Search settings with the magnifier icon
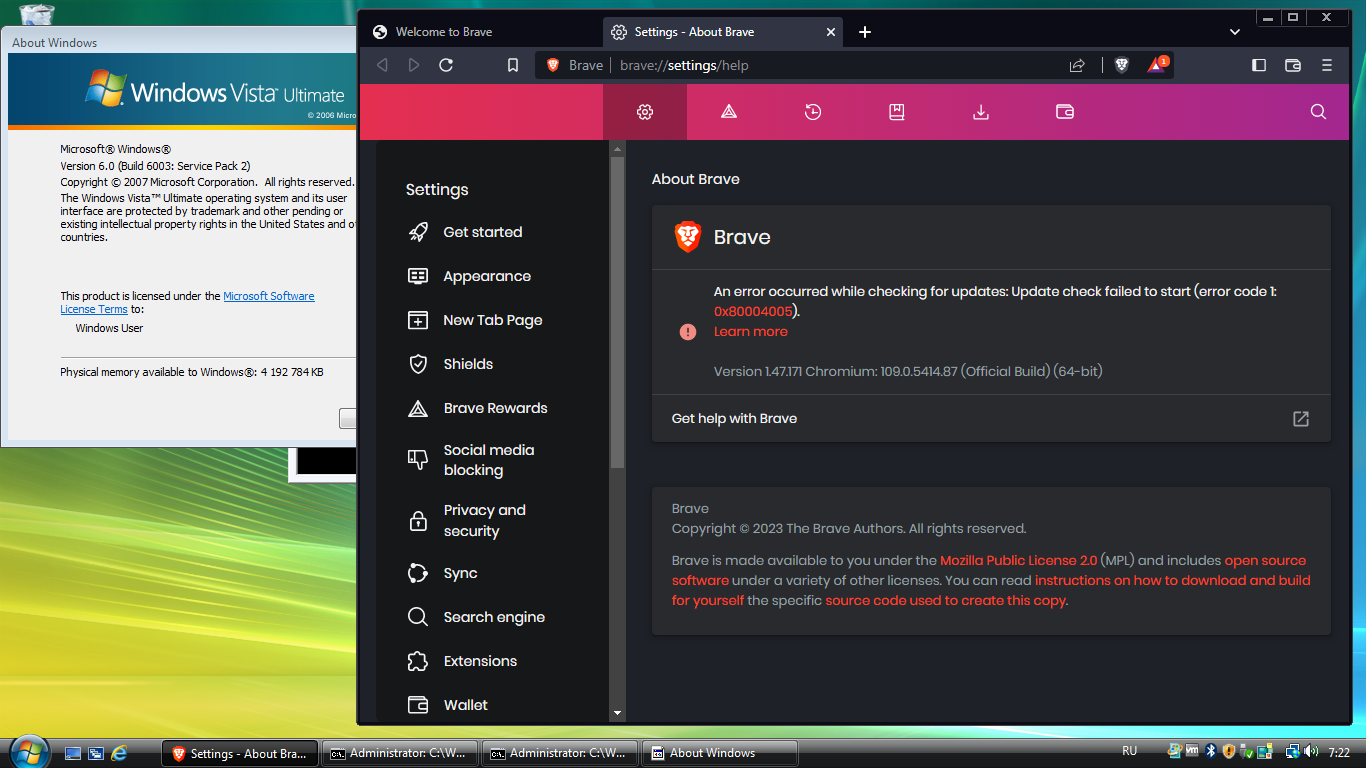Screen dimensions: 1366x768 [x=1318, y=112]
